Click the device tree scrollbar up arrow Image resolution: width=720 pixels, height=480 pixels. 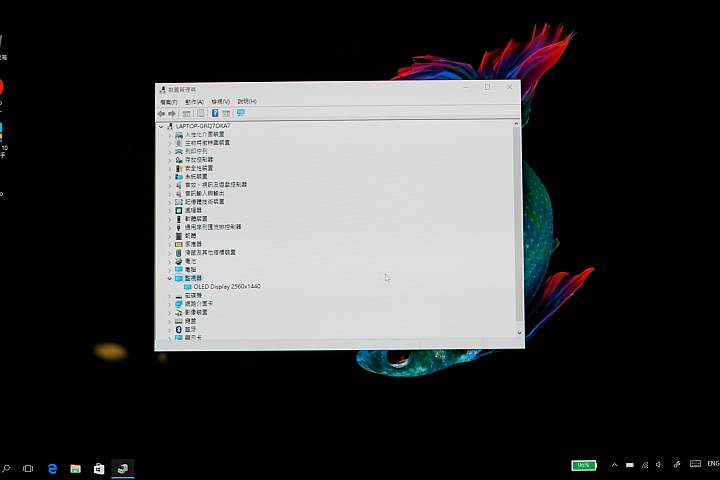pyautogui.click(x=516, y=124)
